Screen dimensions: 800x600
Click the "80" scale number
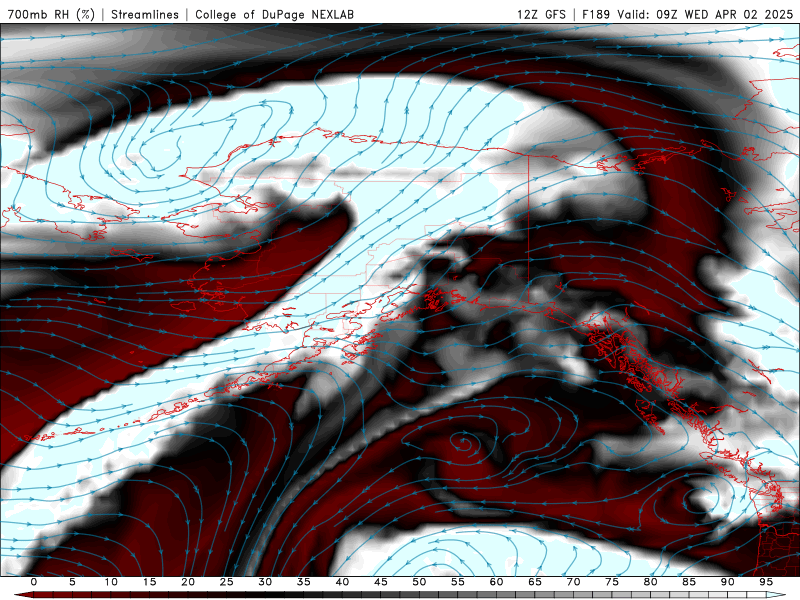click(650, 582)
